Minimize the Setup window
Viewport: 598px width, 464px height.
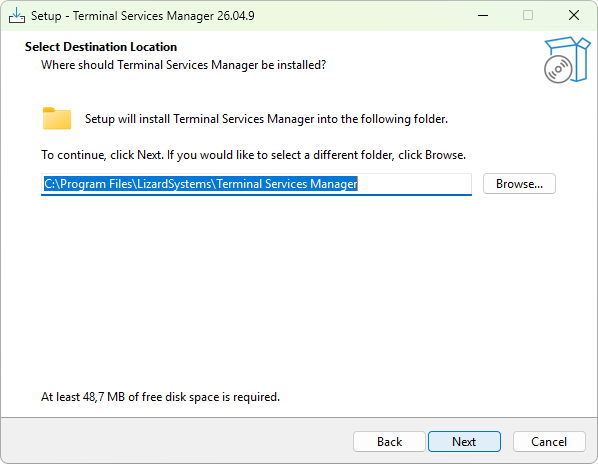pos(483,16)
